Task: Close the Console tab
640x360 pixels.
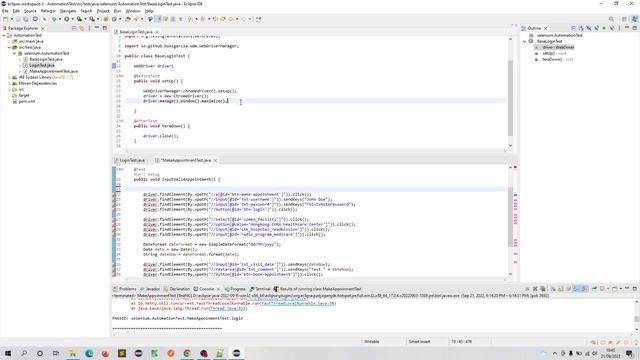Action: 218,289
